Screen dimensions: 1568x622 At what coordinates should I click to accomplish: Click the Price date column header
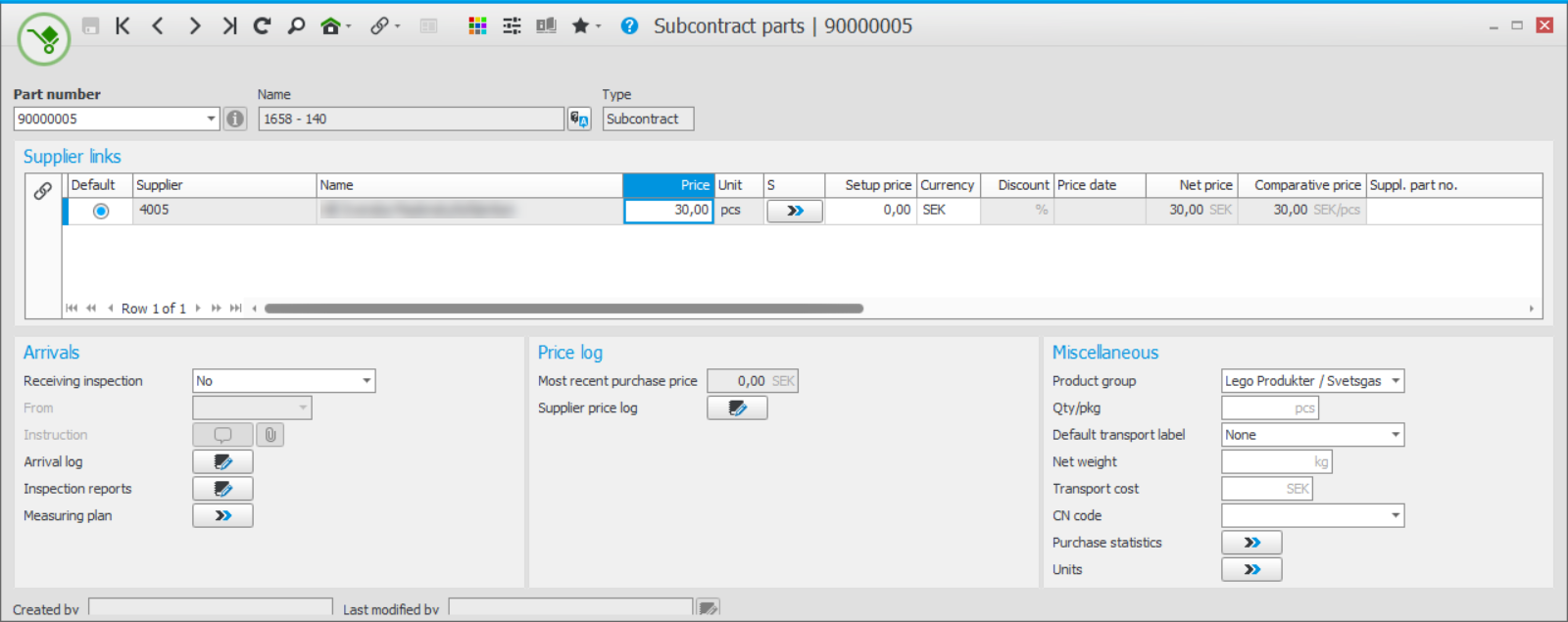point(1100,185)
